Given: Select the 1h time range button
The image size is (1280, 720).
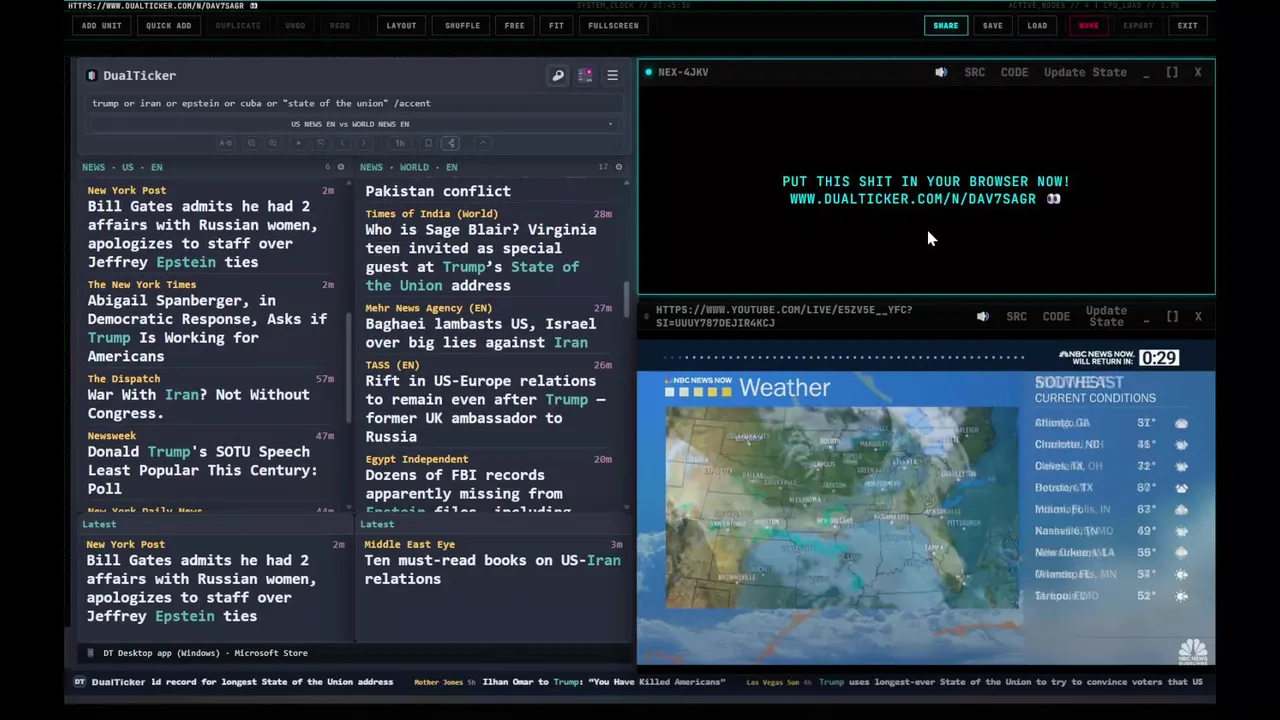Looking at the screenshot, I should pyautogui.click(x=400, y=143).
